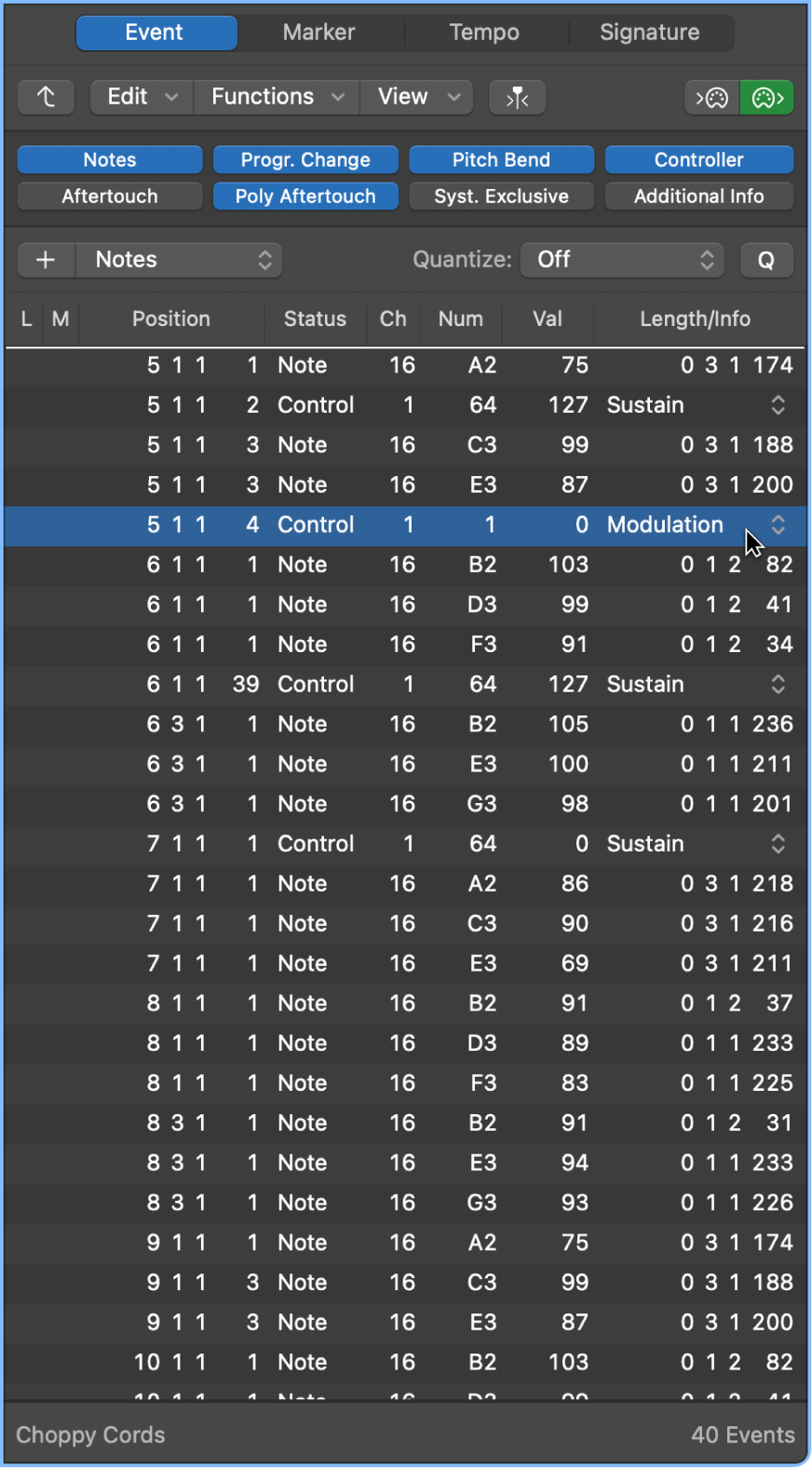812x1470 pixels.
Task: Enable the MIDI Input icon on the right
Action: tap(711, 97)
